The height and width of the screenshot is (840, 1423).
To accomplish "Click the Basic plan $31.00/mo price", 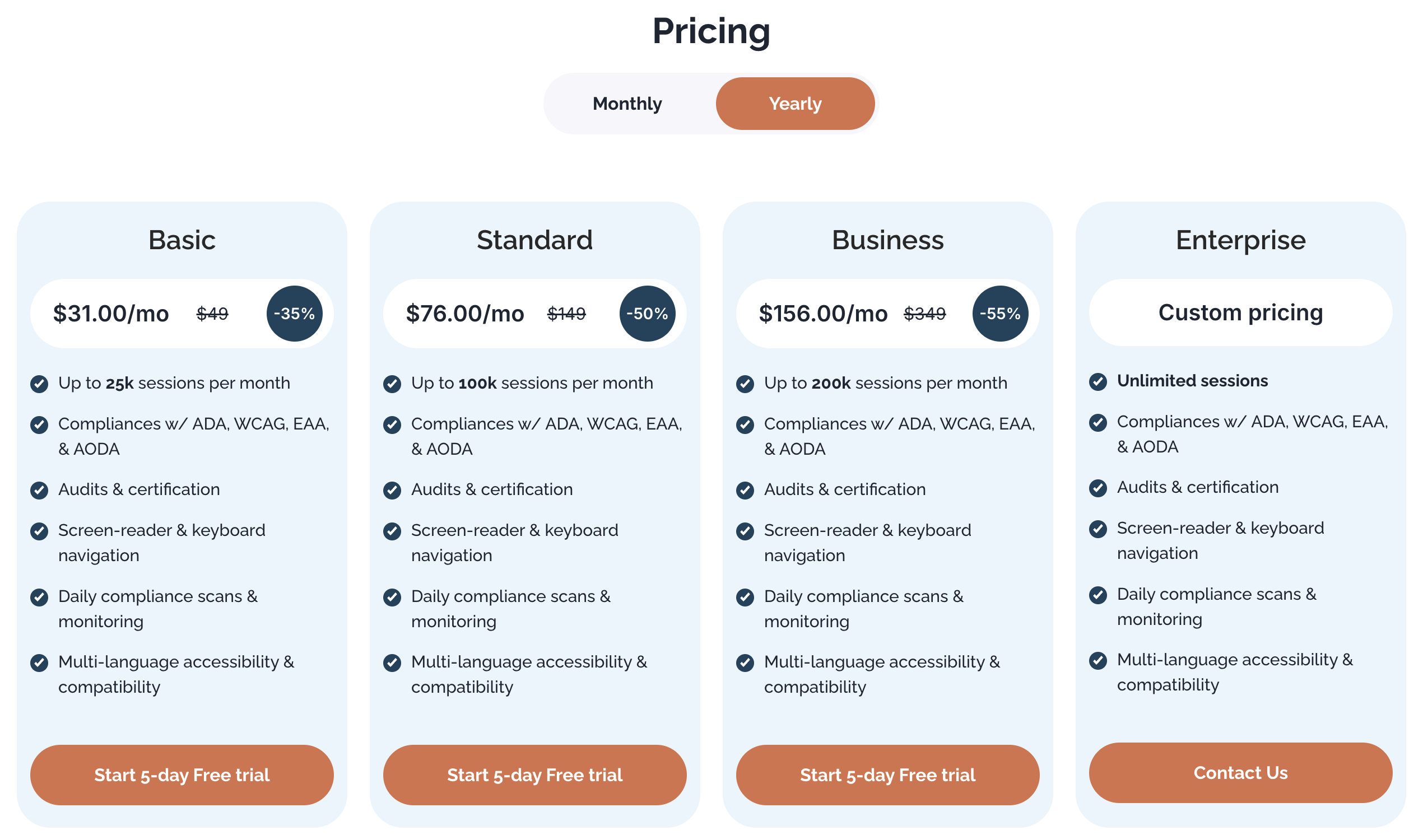I will pyautogui.click(x=111, y=314).
